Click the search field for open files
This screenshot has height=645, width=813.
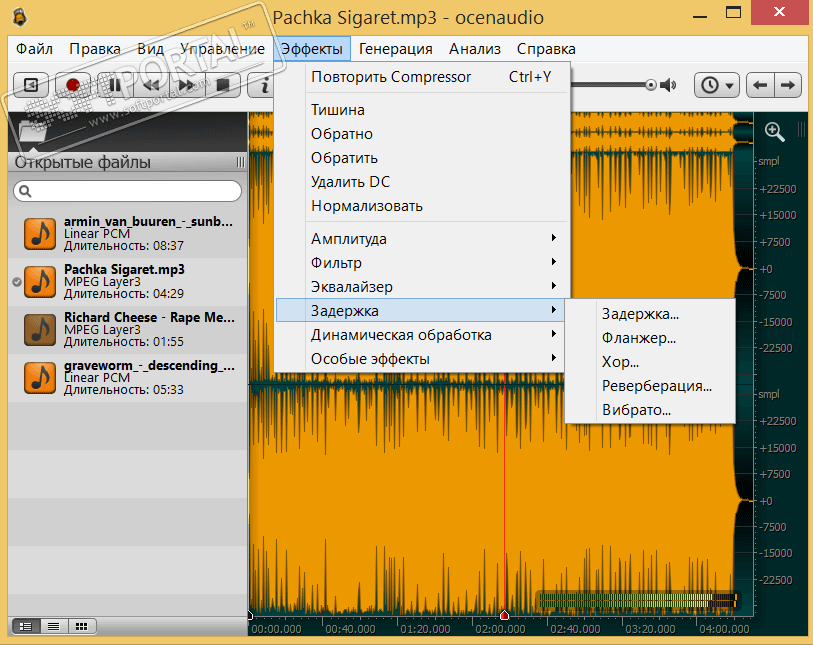click(x=128, y=191)
